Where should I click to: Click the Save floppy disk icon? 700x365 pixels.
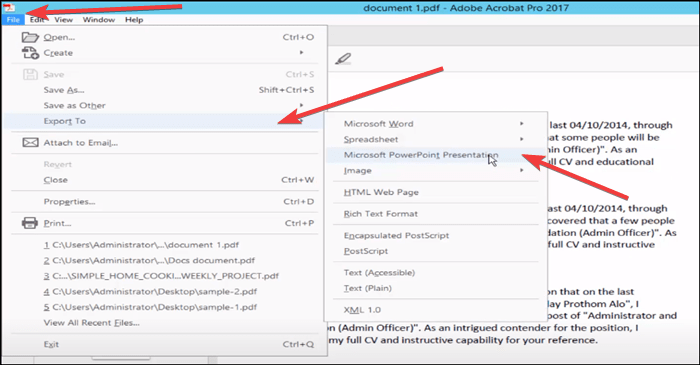30,75
